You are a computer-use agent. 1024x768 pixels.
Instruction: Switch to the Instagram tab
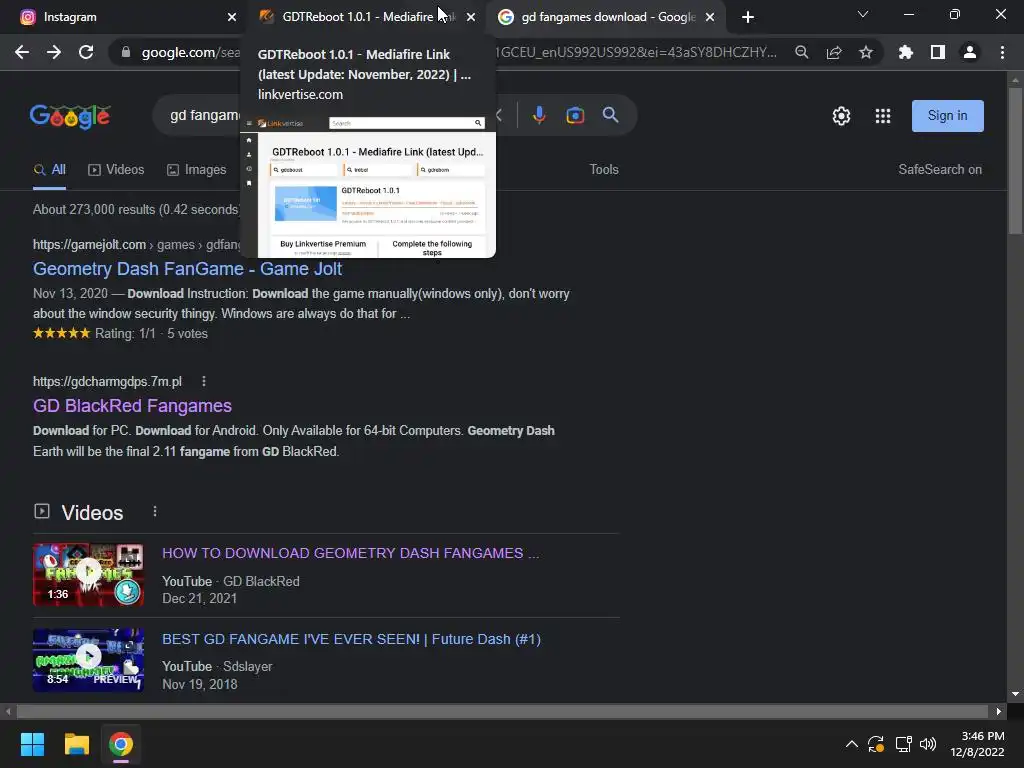pos(124,17)
